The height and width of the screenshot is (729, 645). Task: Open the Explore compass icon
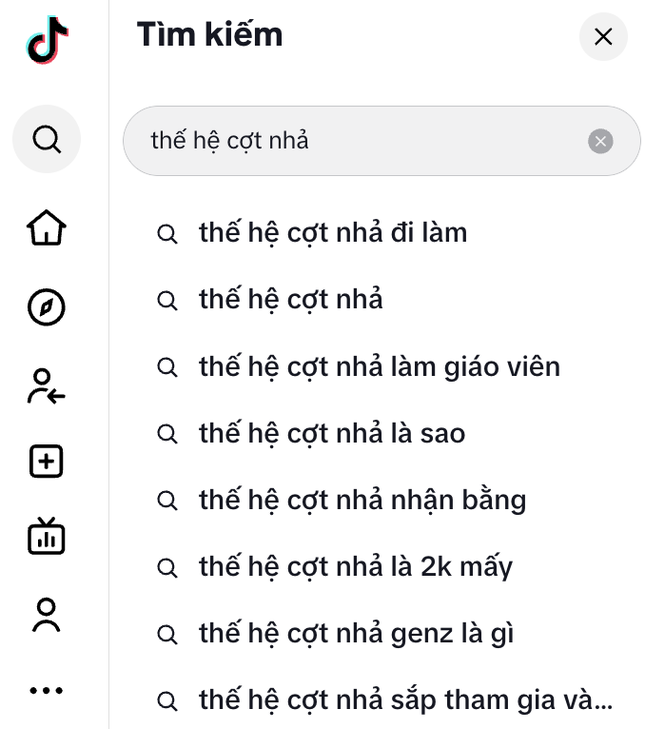coord(46,307)
